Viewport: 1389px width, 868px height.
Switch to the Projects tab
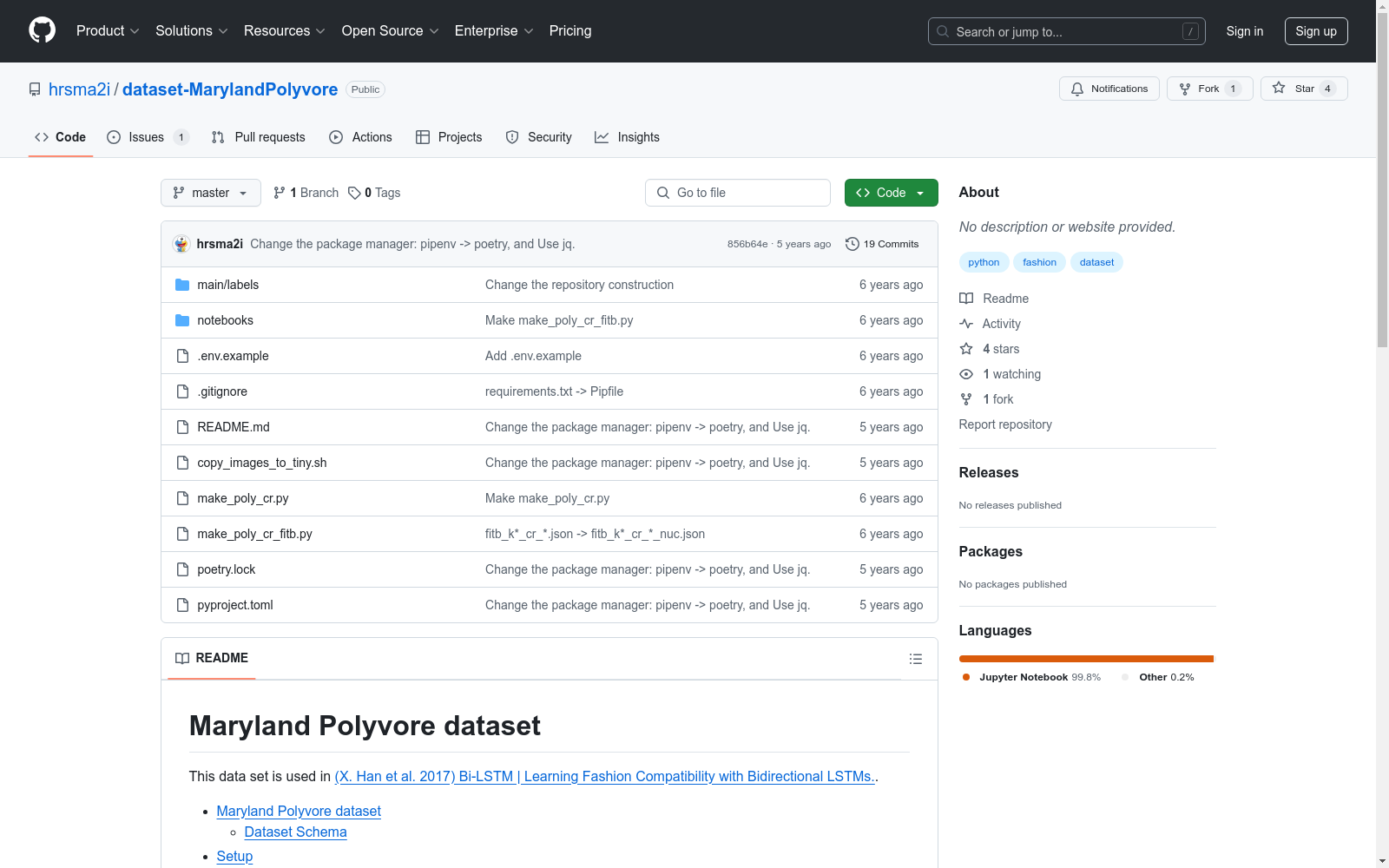[449, 137]
